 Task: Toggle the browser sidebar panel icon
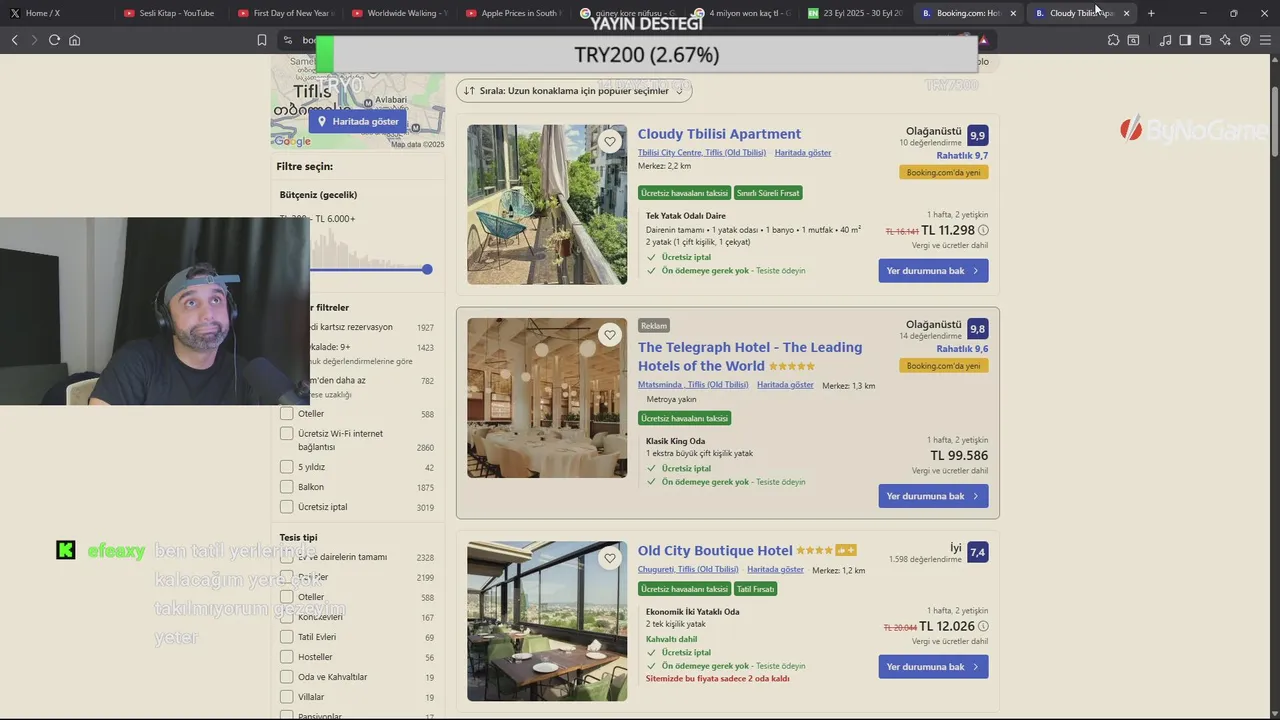(1185, 40)
